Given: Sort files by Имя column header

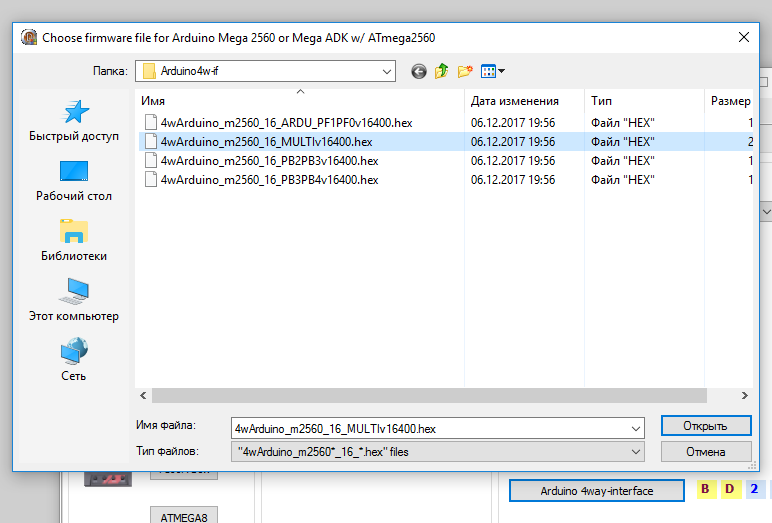Looking at the screenshot, I should coord(300,101).
